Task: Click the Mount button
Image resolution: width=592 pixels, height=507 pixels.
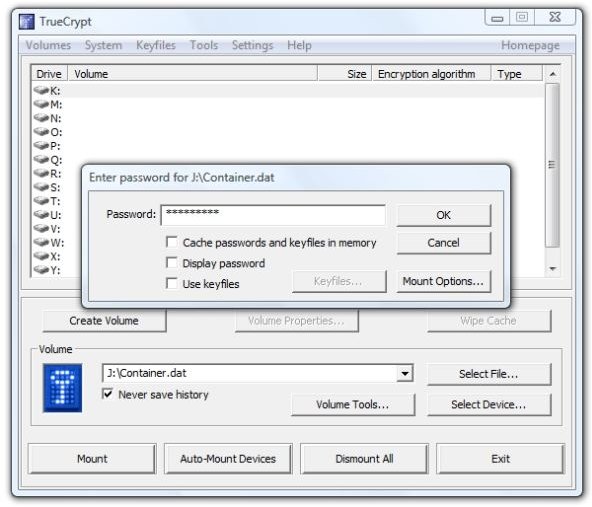Action: [x=92, y=459]
